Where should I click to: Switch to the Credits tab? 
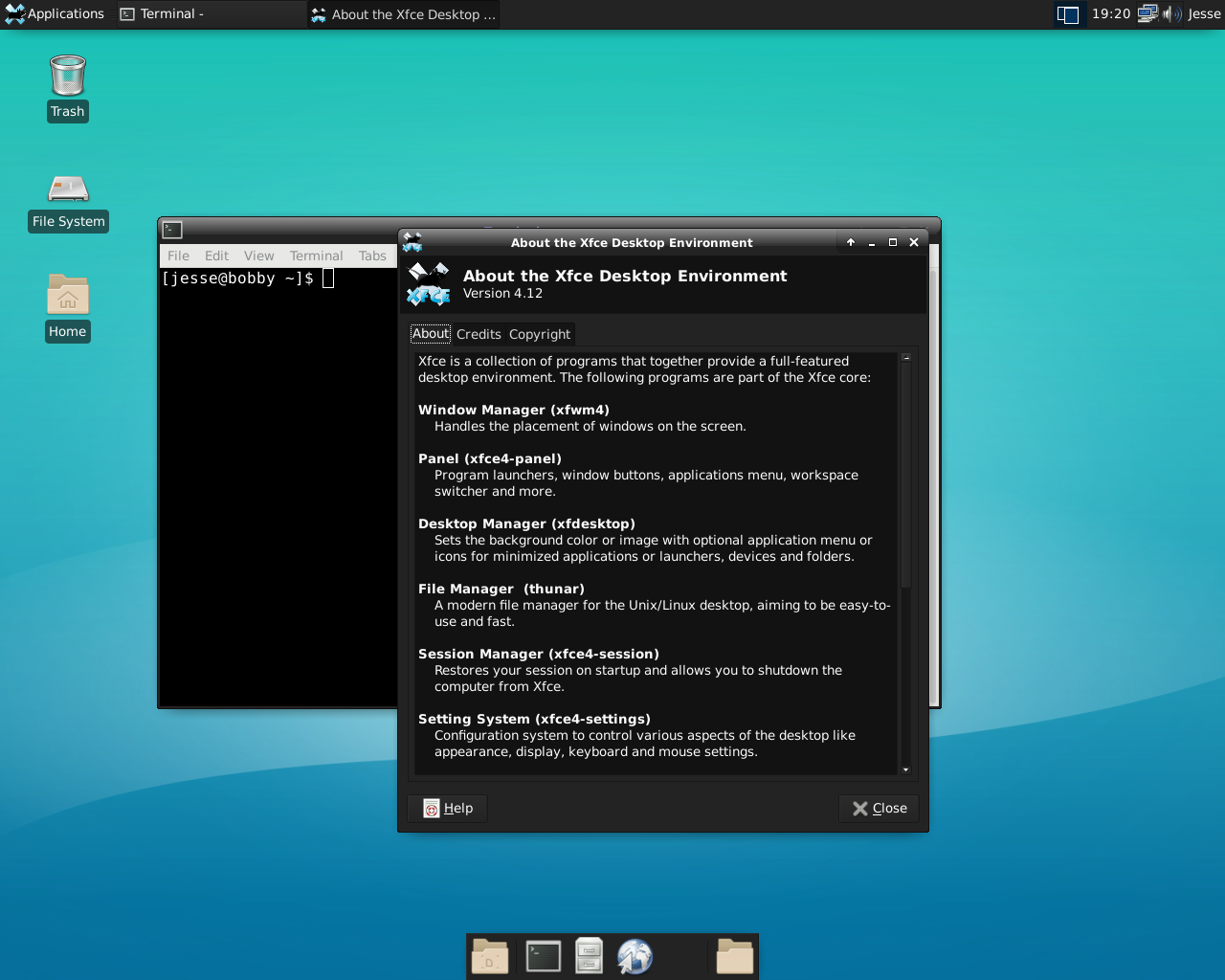(479, 334)
